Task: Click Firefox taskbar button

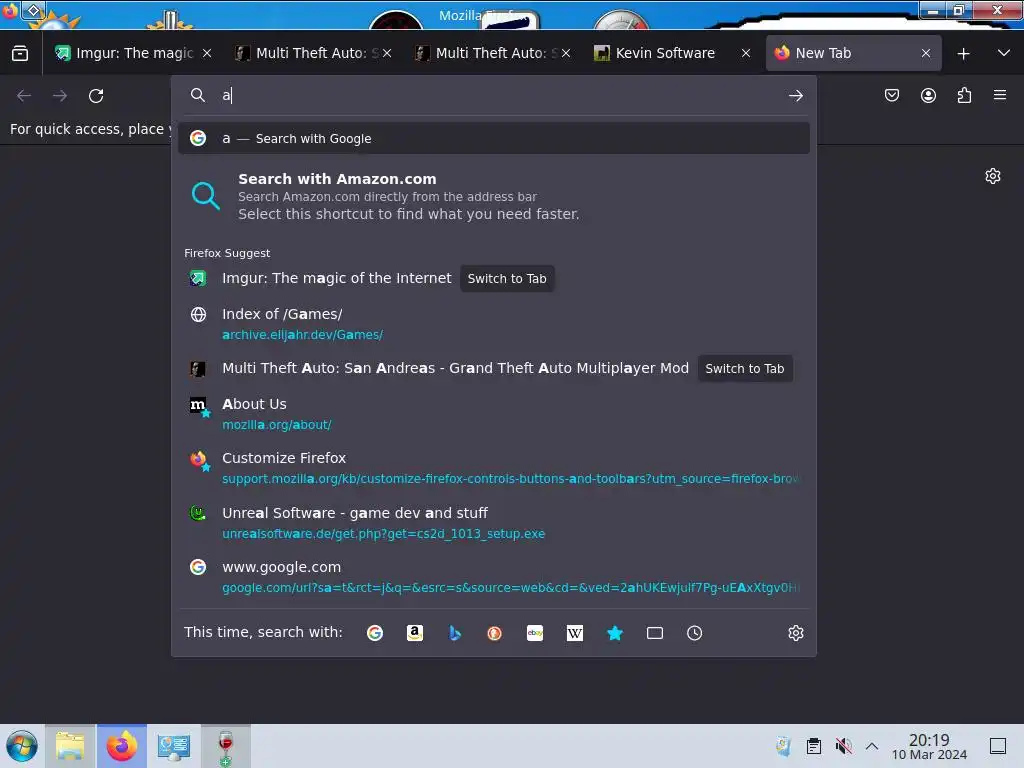Action: [x=121, y=746]
